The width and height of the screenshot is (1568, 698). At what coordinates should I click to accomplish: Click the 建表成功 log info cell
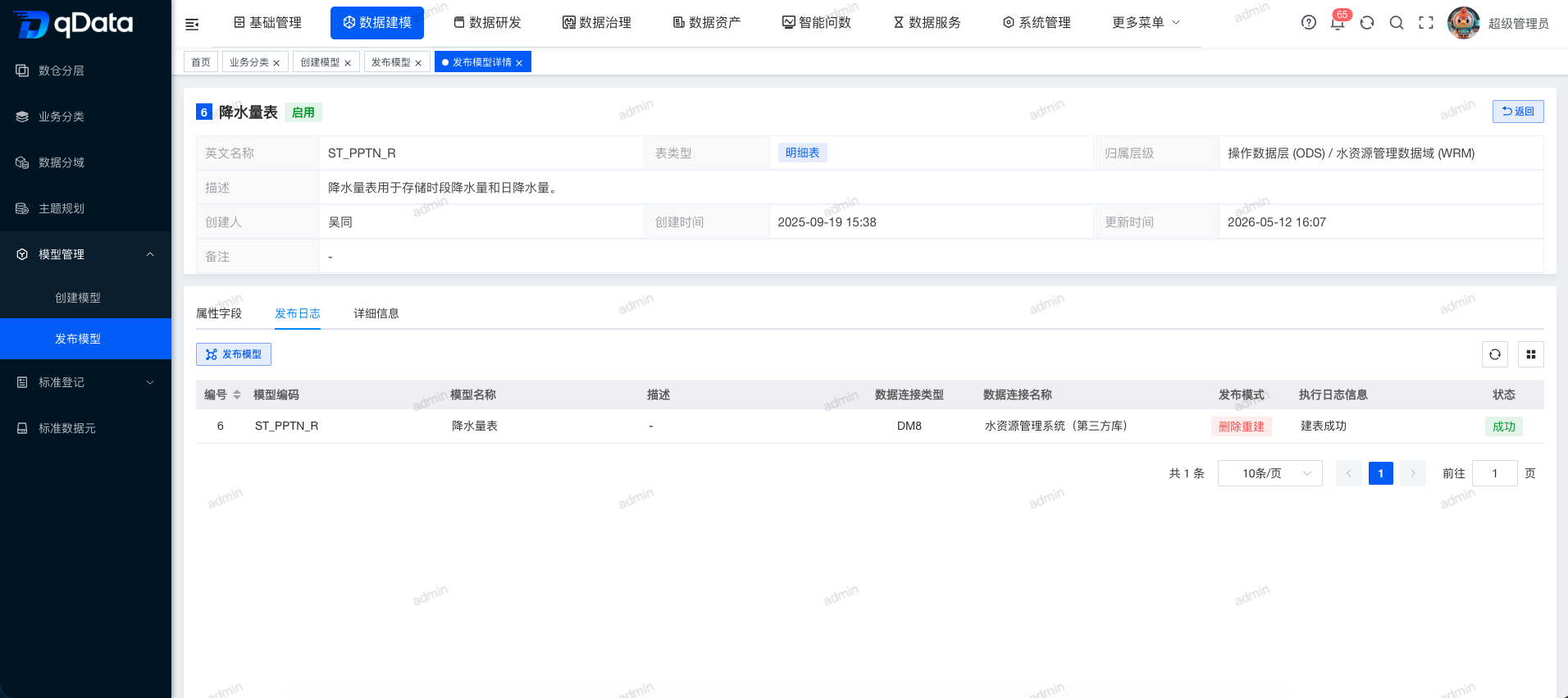coord(1324,426)
